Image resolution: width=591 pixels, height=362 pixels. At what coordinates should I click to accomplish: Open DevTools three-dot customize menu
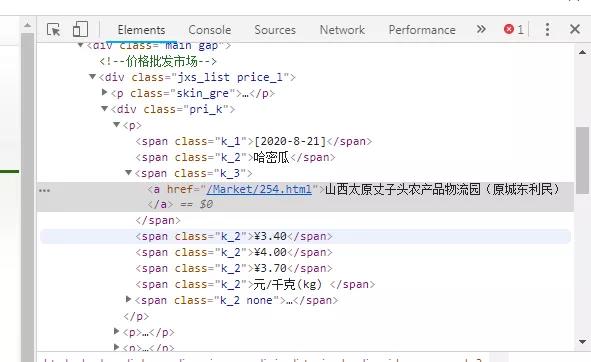tap(547, 29)
